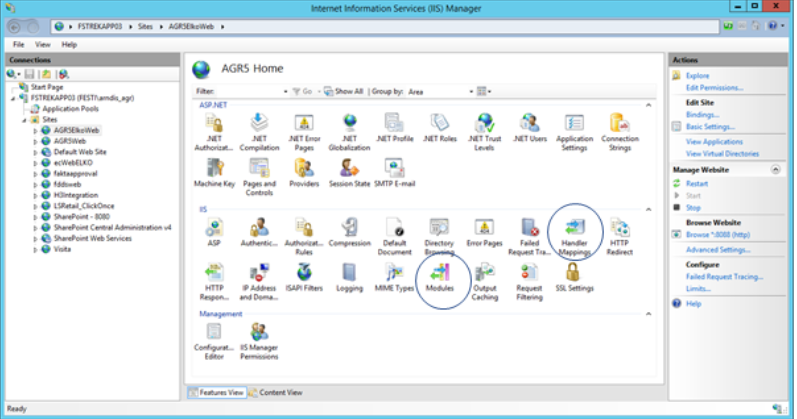
Task: Stop the website
Action: tap(693, 207)
